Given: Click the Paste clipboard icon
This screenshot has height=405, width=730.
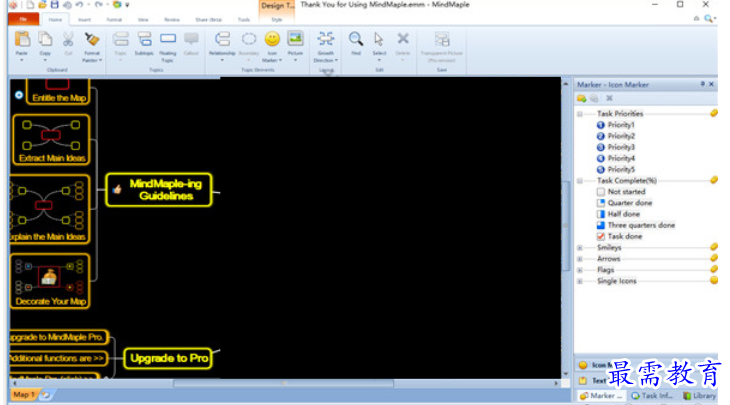Looking at the screenshot, I should click(x=22, y=39).
